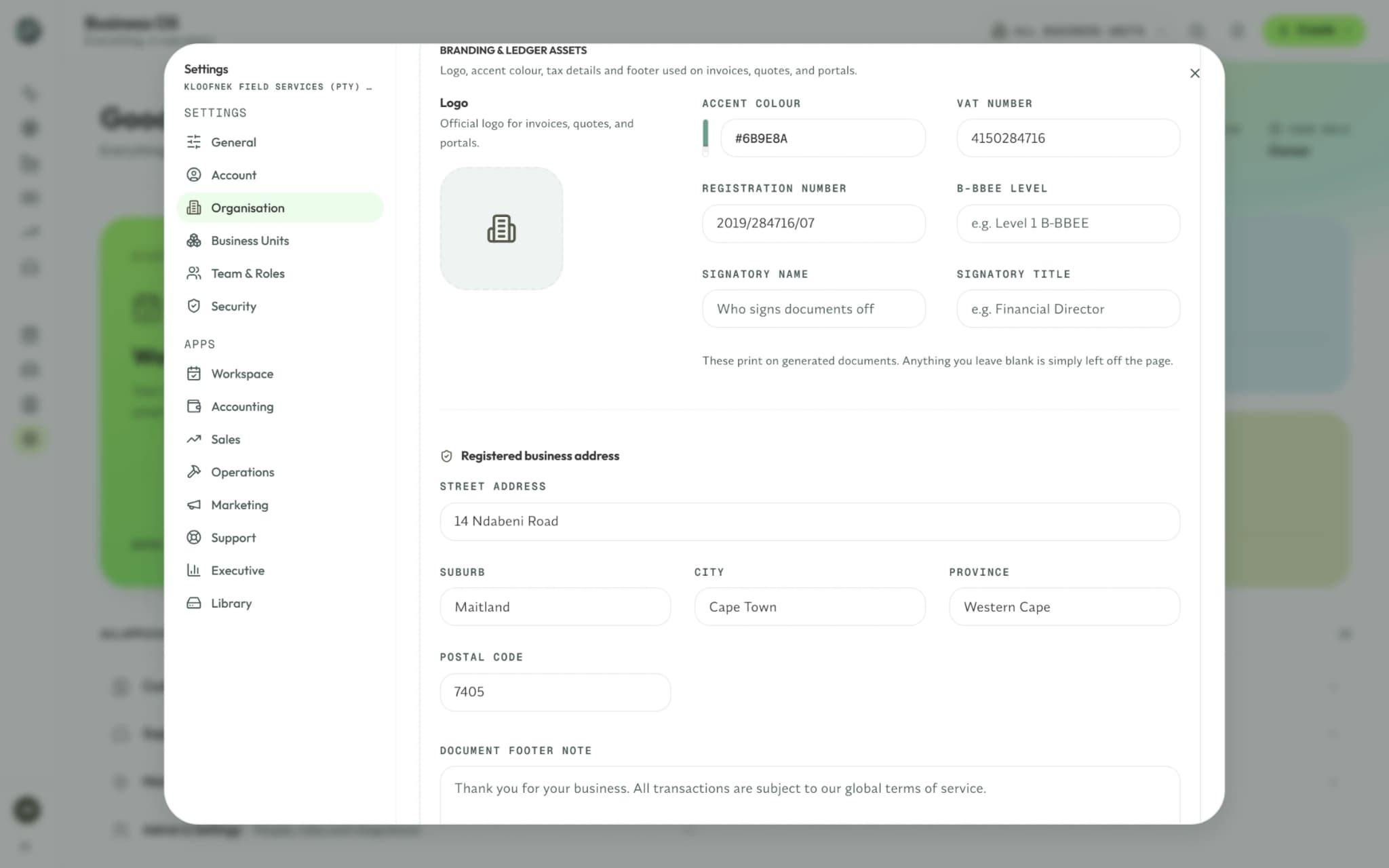Image resolution: width=1389 pixels, height=868 pixels.
Task: Edit the accent colour hex field
Action: tap(823, 138)
